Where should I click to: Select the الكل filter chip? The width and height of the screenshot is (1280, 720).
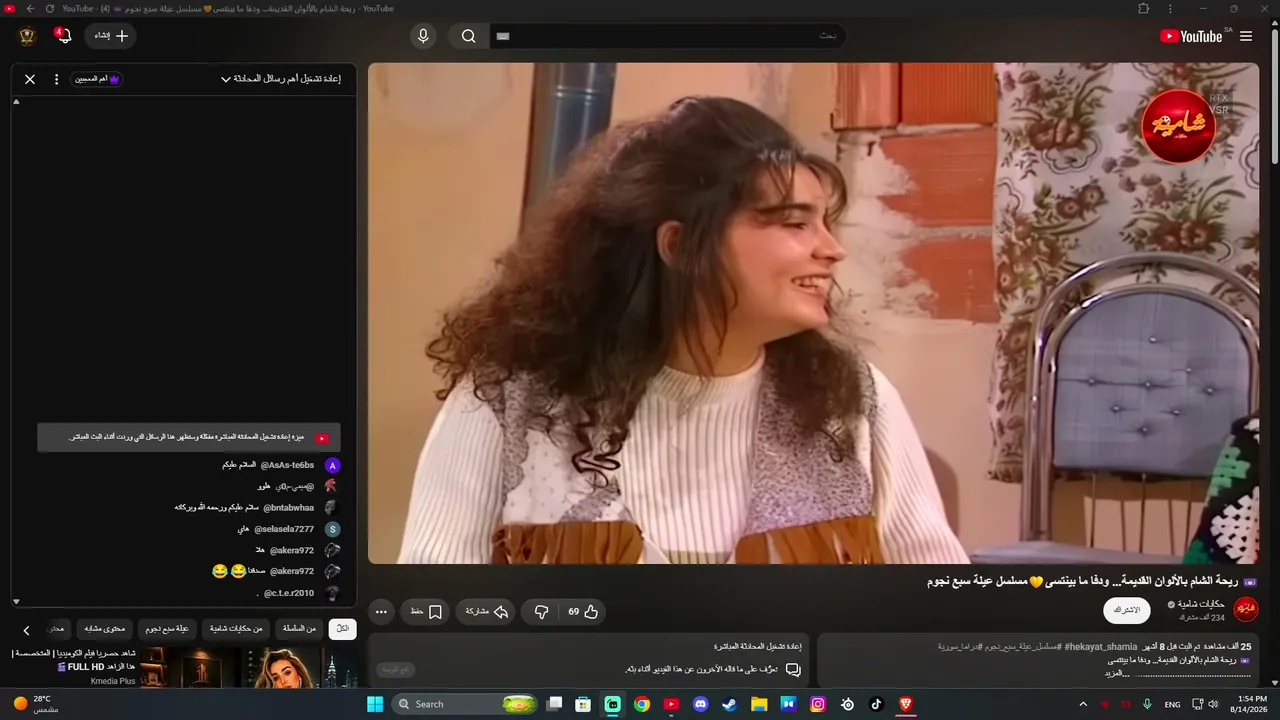342,629
